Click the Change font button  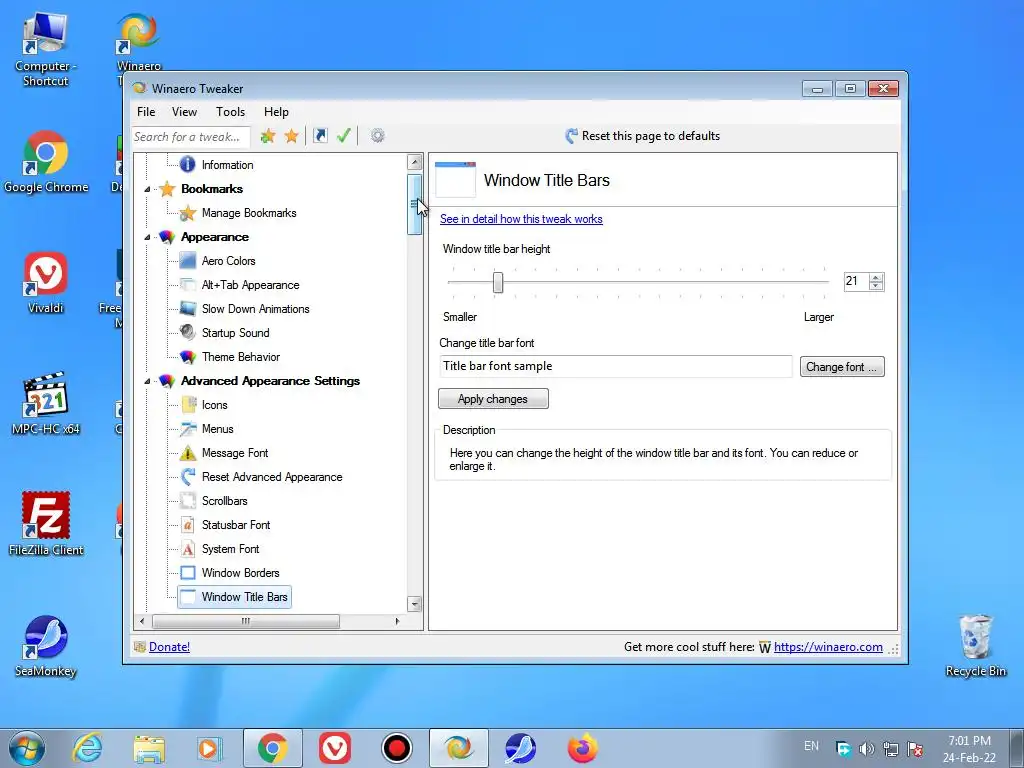click(842, 366)
